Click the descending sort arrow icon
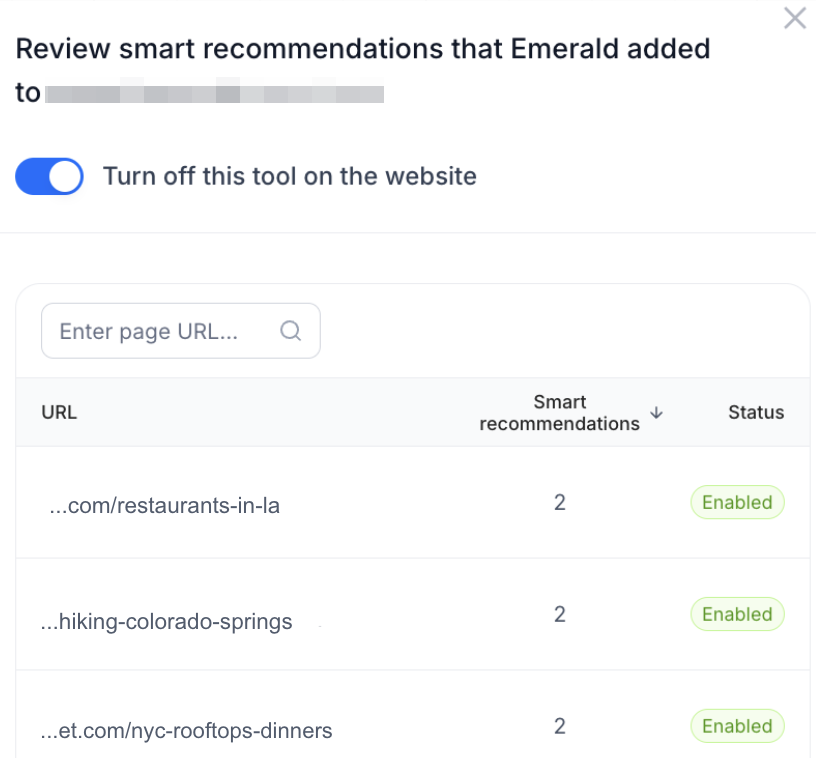 click(657, 412)
